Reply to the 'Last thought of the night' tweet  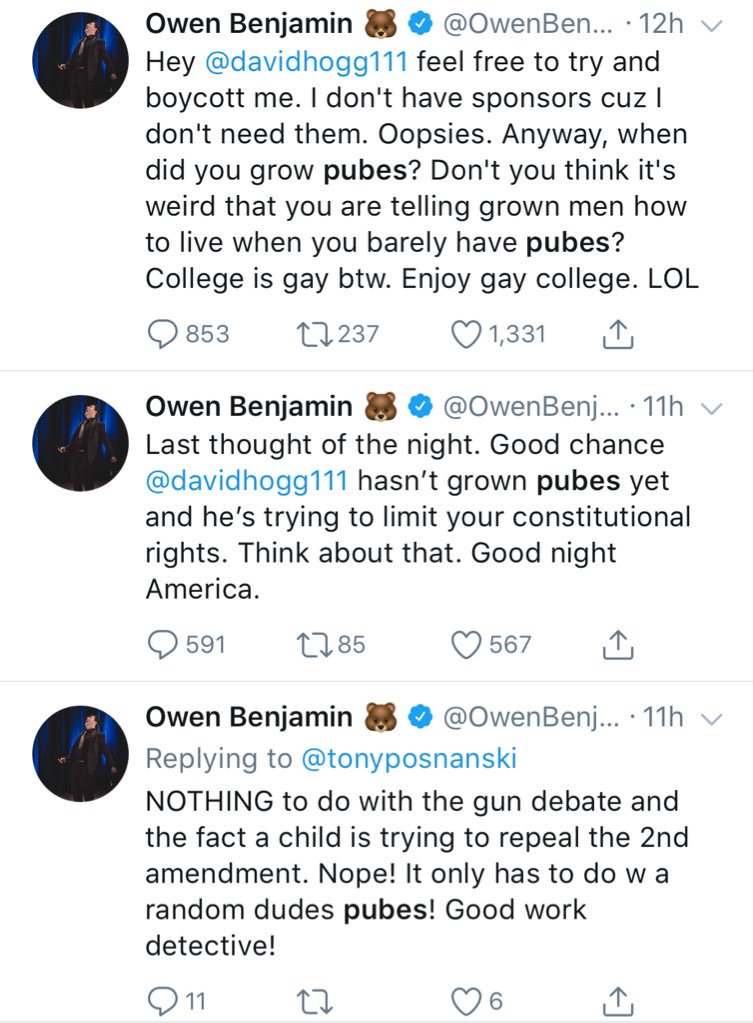(161, 646)
